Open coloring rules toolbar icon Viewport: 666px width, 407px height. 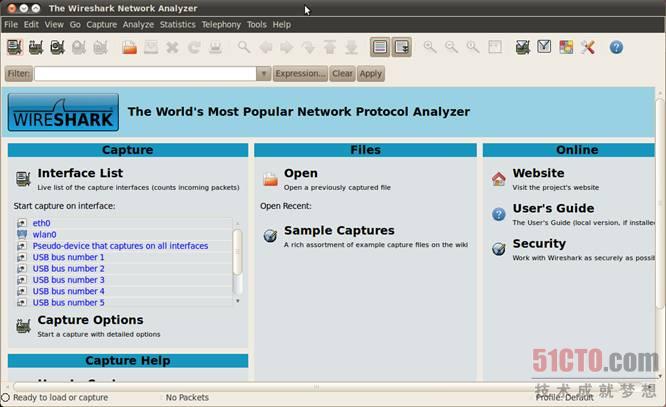coord(566,47)
